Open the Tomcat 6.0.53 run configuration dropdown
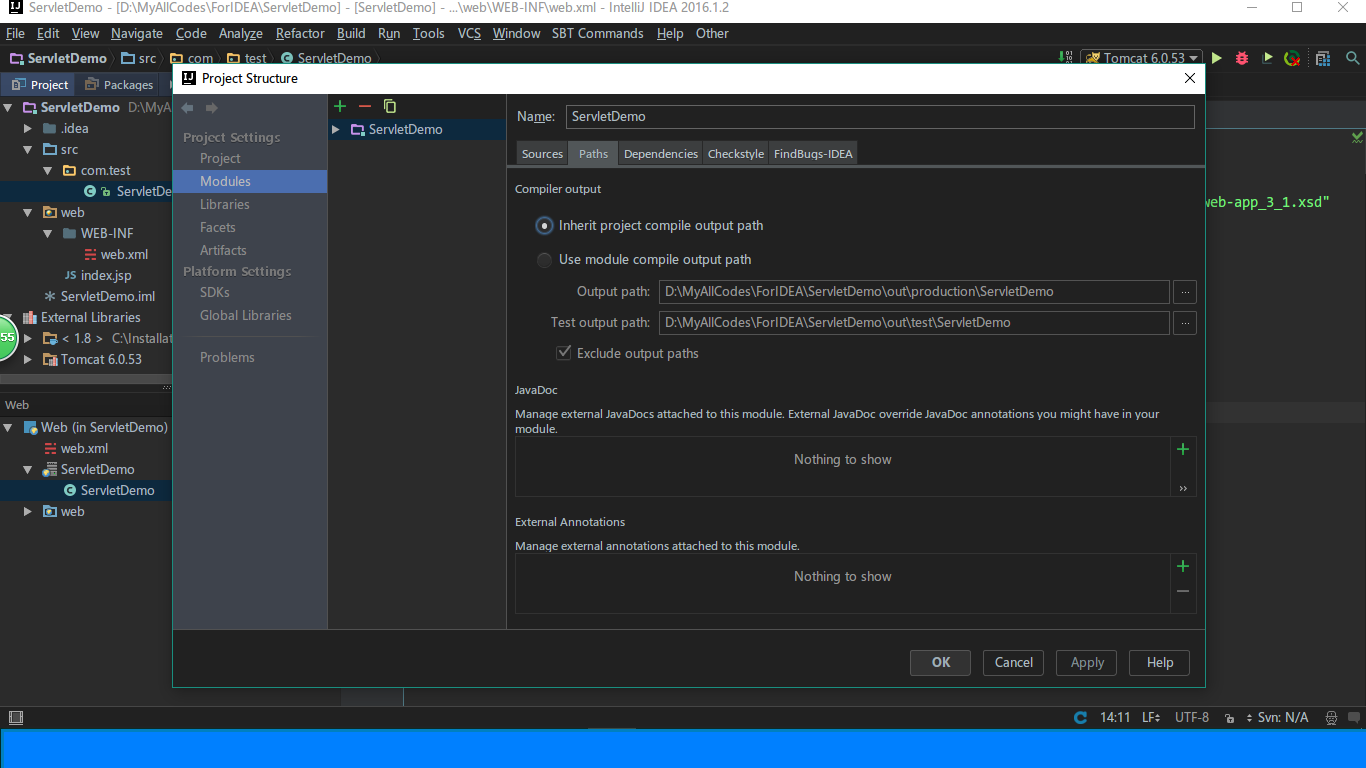Image resolution: width=1366 pixels, height=768 pixels. pos(1141,58)
